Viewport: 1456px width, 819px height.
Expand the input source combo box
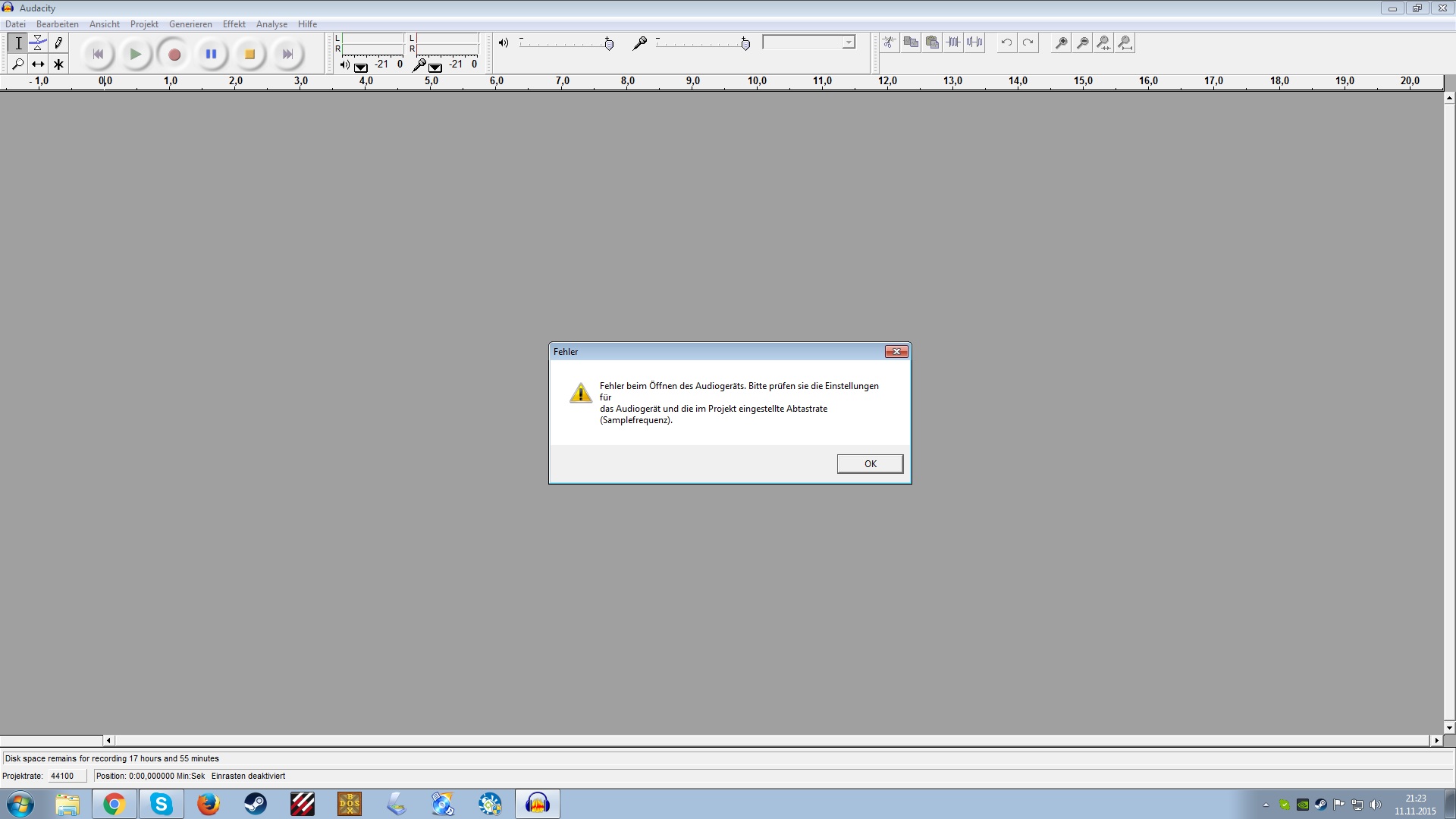pos(849,42)
